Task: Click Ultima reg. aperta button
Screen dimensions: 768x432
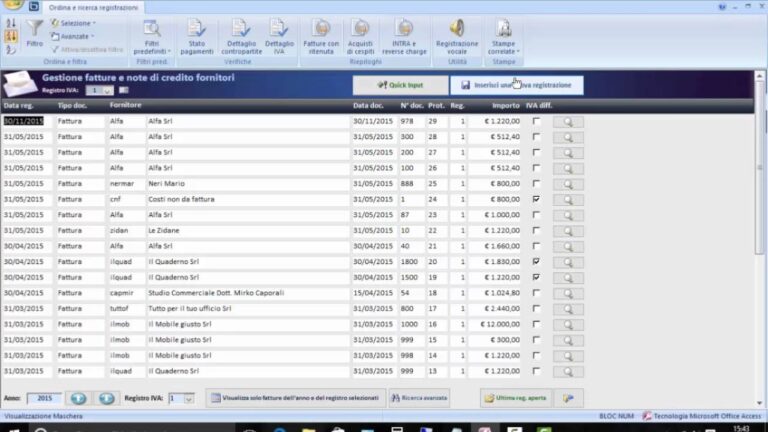Action: pos(516,398)
